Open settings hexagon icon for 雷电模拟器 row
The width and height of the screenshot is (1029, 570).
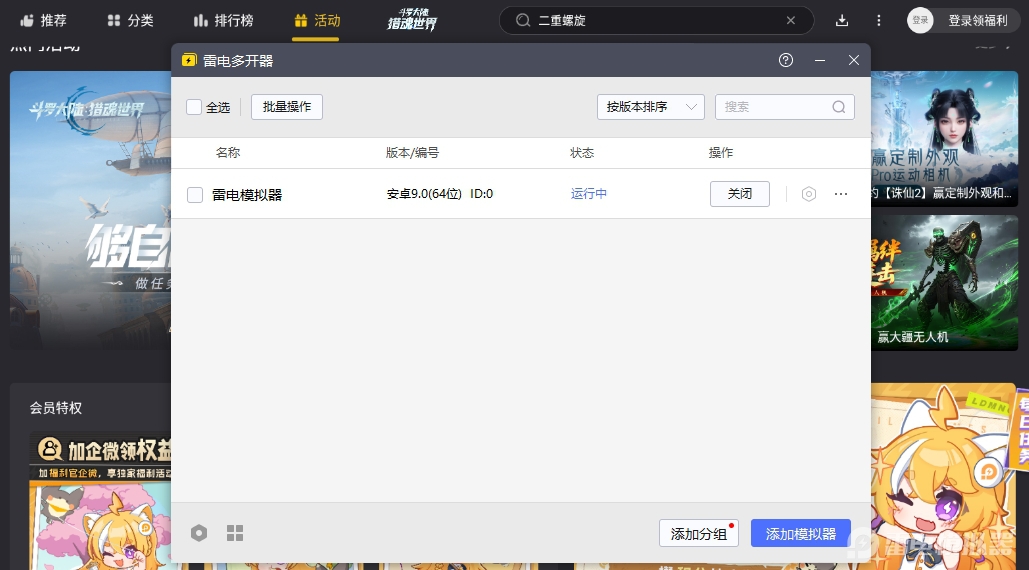pos(809,194)
